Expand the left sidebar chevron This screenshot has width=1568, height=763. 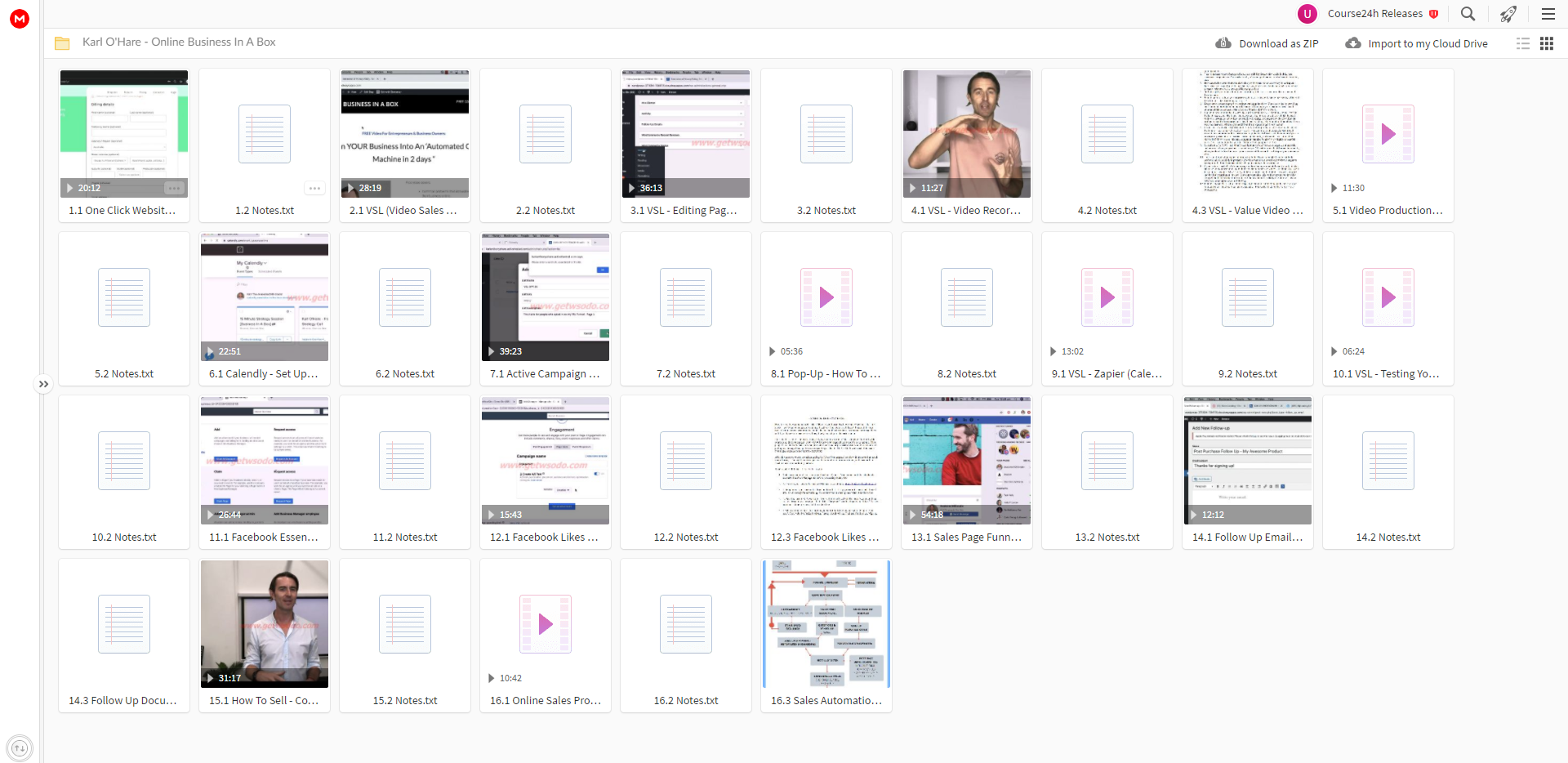coord(43,384)
